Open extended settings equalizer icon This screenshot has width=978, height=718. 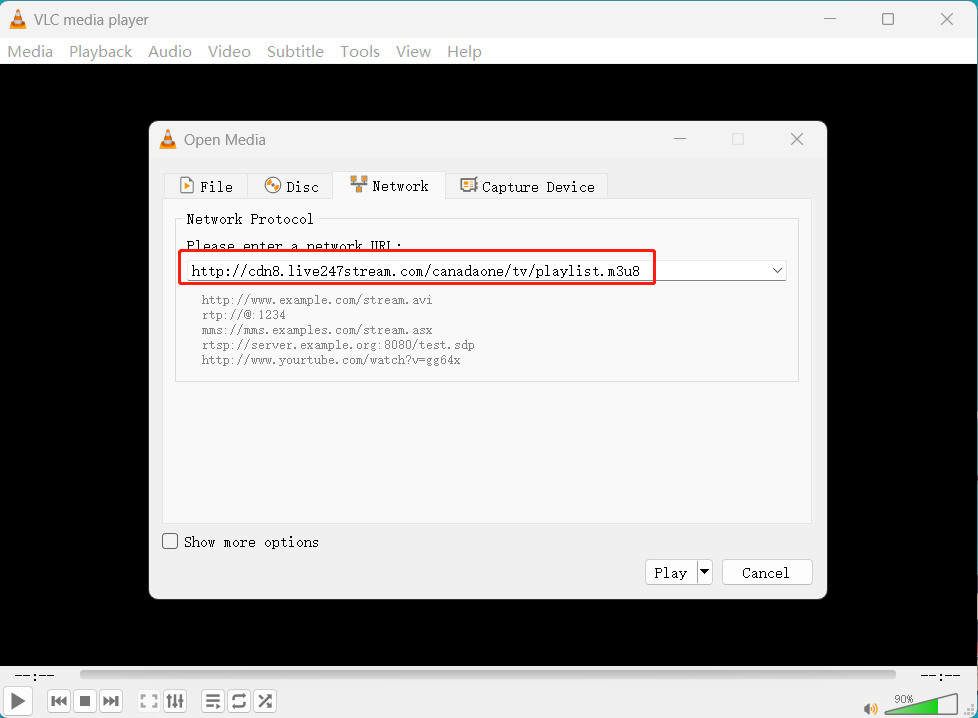pos(175,701)
